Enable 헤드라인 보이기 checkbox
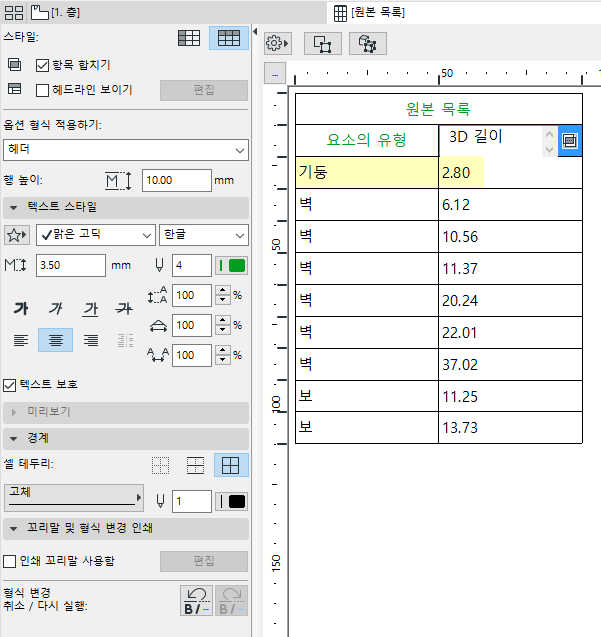 tap(42, 90)
